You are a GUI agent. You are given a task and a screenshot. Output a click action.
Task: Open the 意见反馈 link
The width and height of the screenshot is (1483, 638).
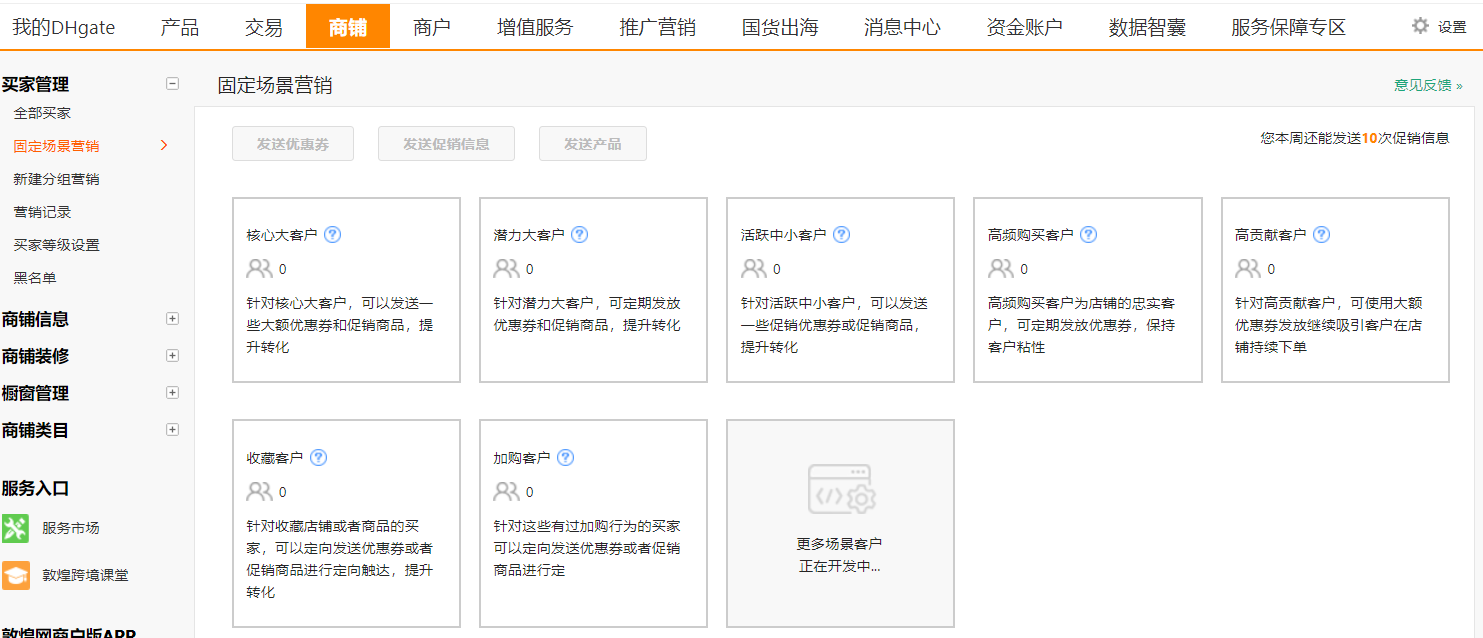coord(1428,85)
